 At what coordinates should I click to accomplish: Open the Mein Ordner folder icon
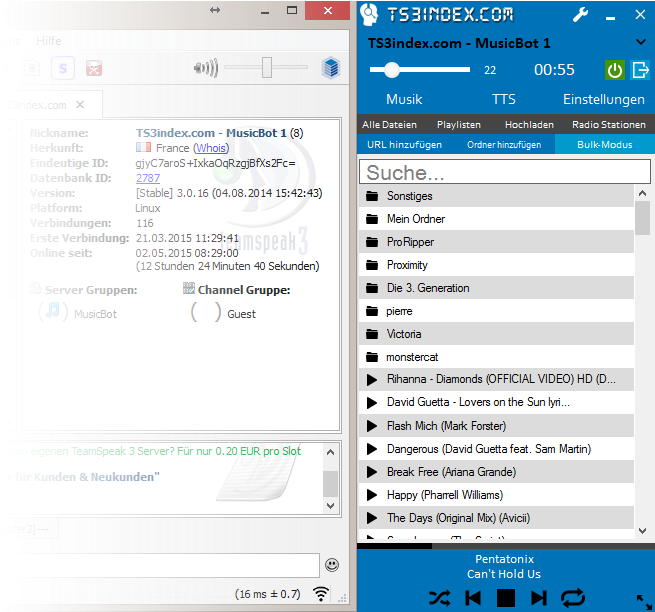click(x=372, y=219)
